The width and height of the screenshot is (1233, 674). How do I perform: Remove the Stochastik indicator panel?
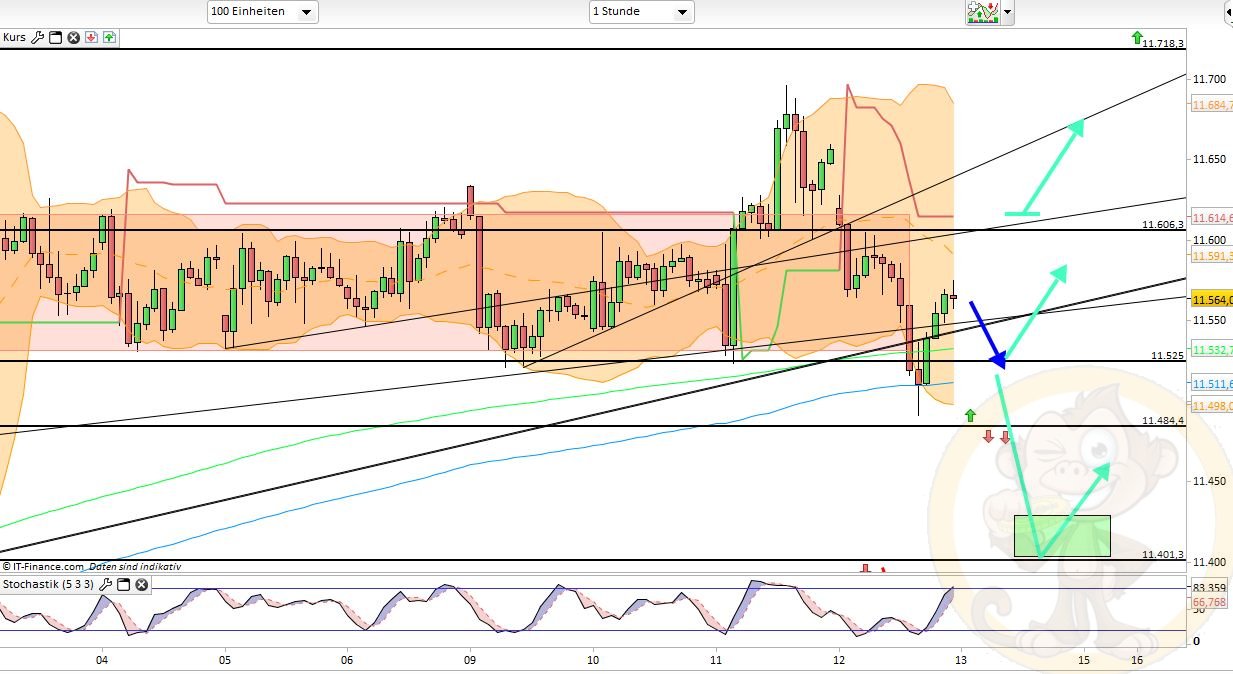(141, 584)
